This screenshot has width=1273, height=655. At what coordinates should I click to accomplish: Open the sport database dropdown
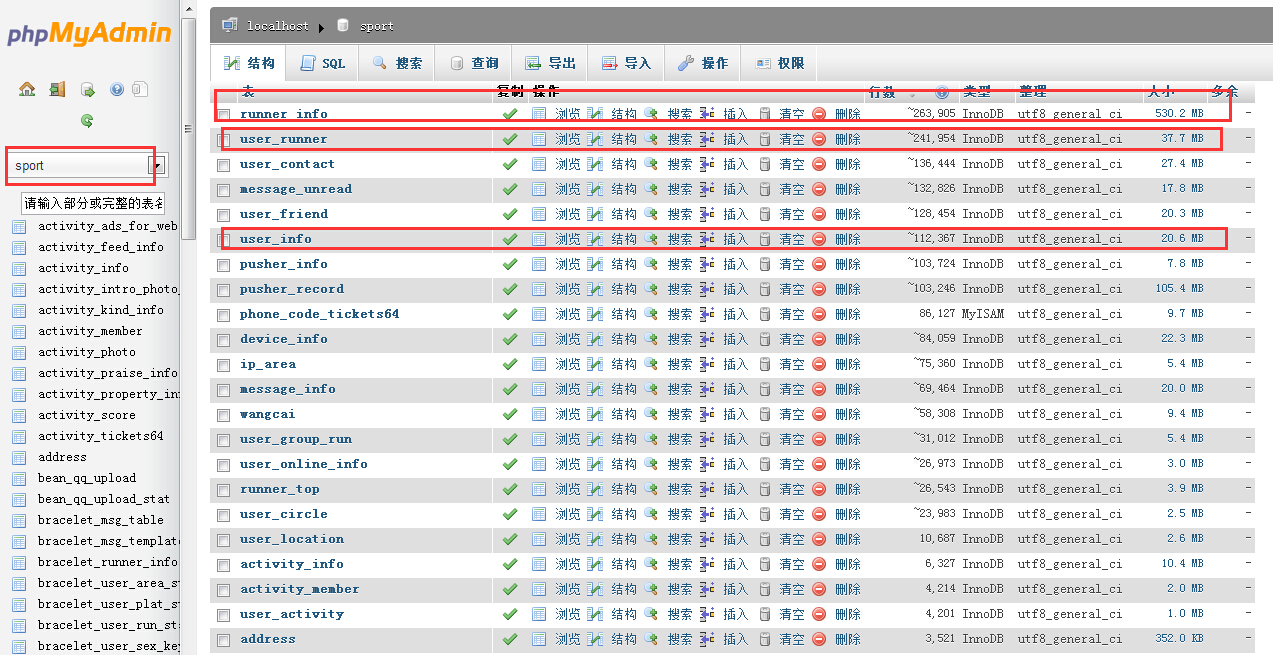click(157, 165)
